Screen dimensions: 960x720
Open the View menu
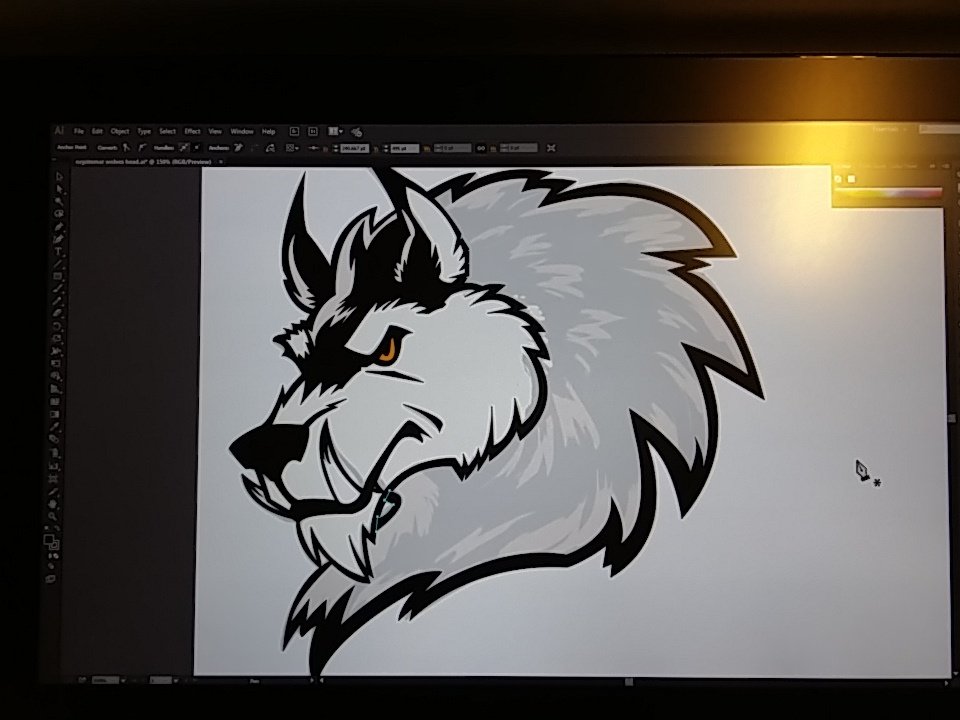(x=215, y=131)
